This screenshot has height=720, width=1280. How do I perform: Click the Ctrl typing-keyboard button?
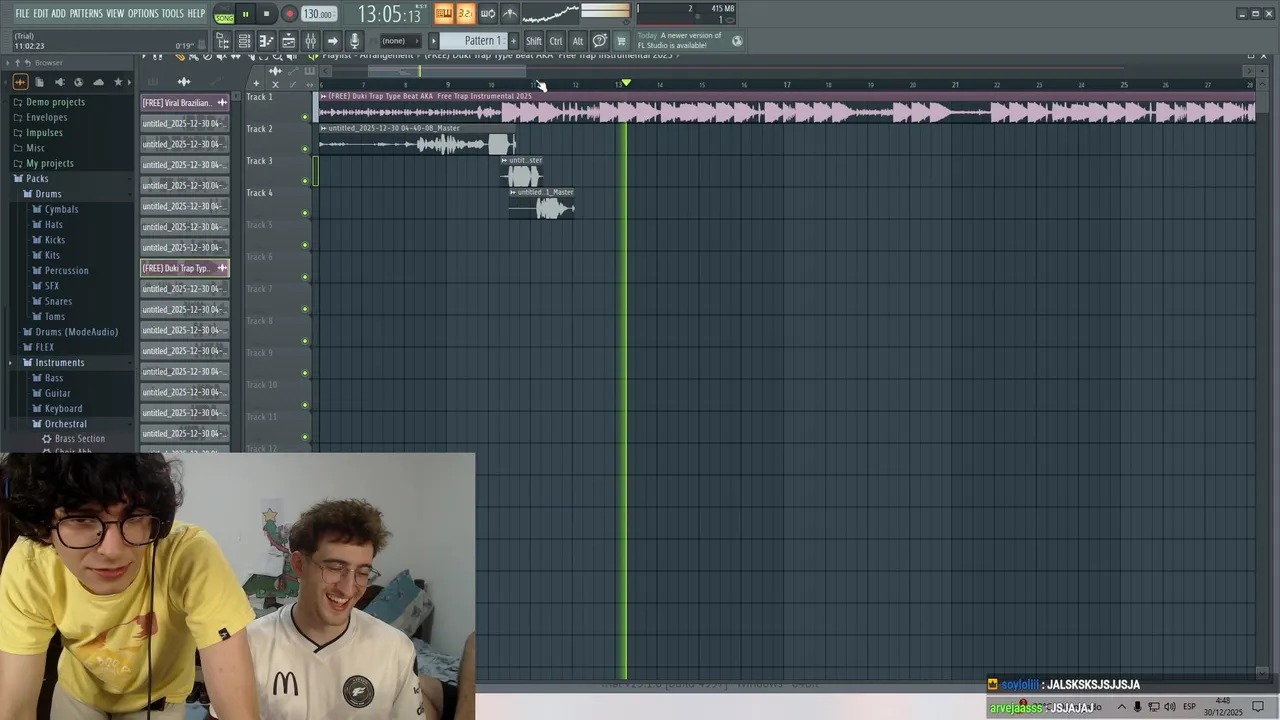pyautogui.click(x=556, y=41)
